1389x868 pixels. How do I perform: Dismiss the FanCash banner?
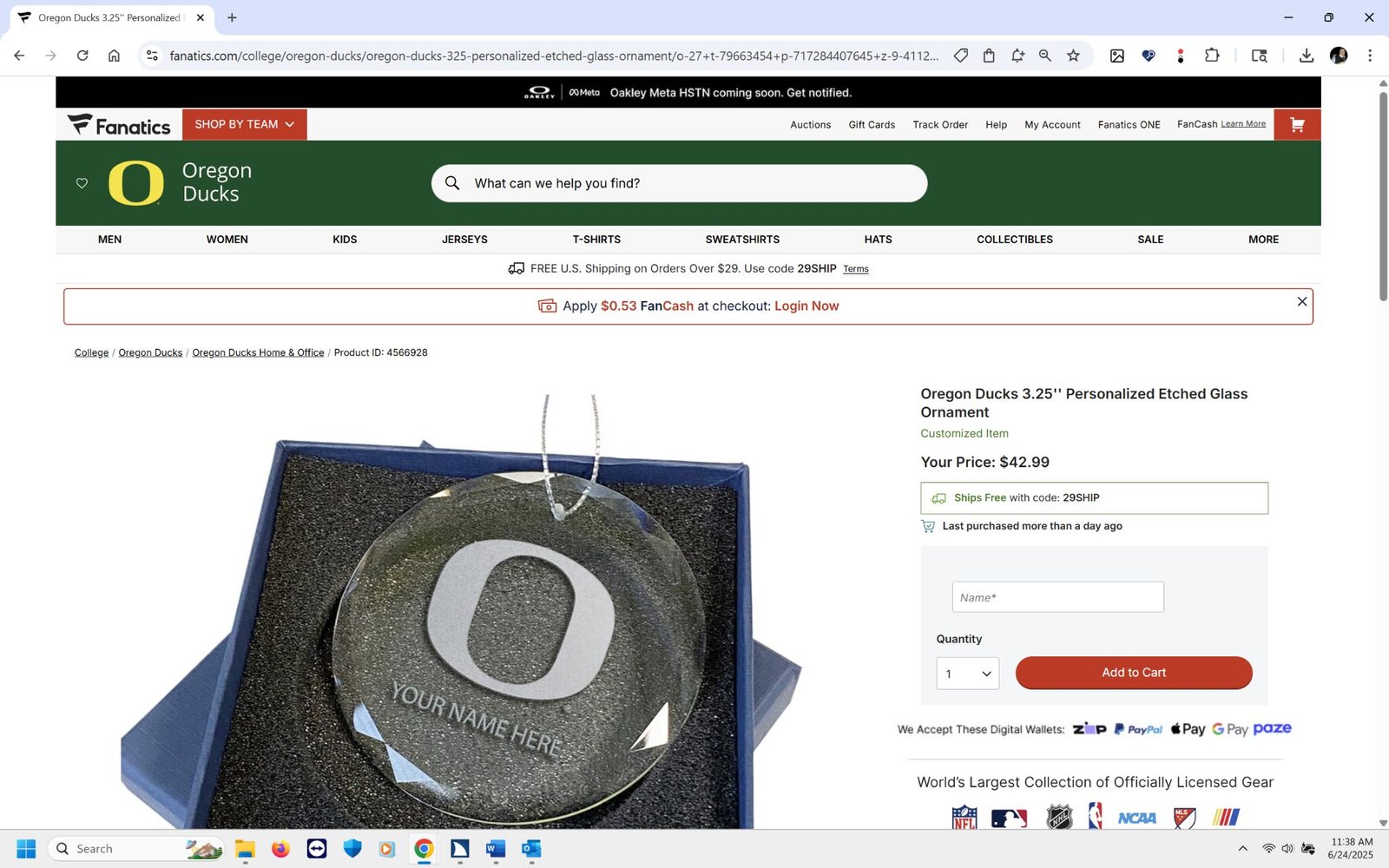point(1301,301)
